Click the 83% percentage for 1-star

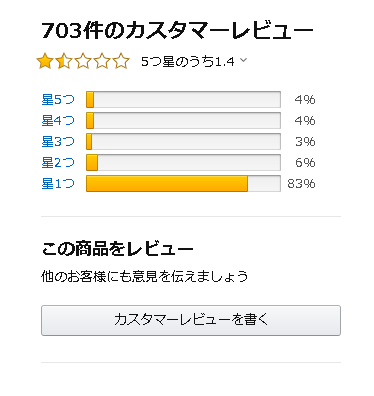coord(301,184)
